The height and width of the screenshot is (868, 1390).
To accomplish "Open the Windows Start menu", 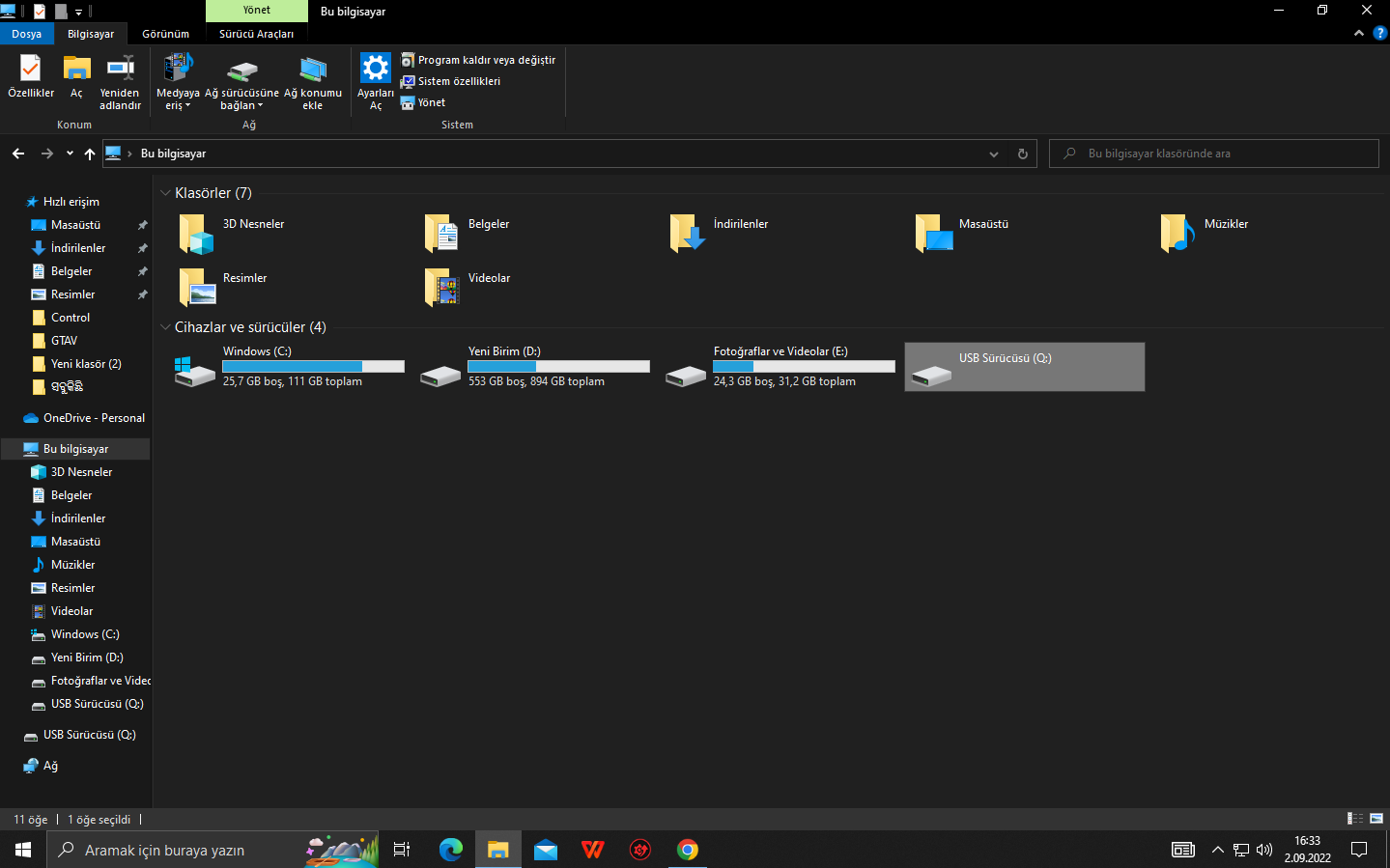I will [23, 850].
